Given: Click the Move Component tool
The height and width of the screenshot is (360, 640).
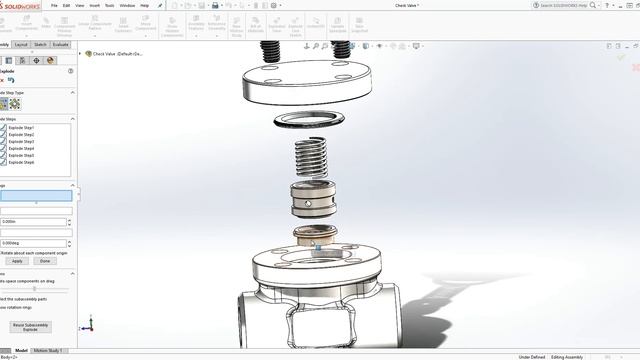Looking at the screenshot, I should pos(146,23).
